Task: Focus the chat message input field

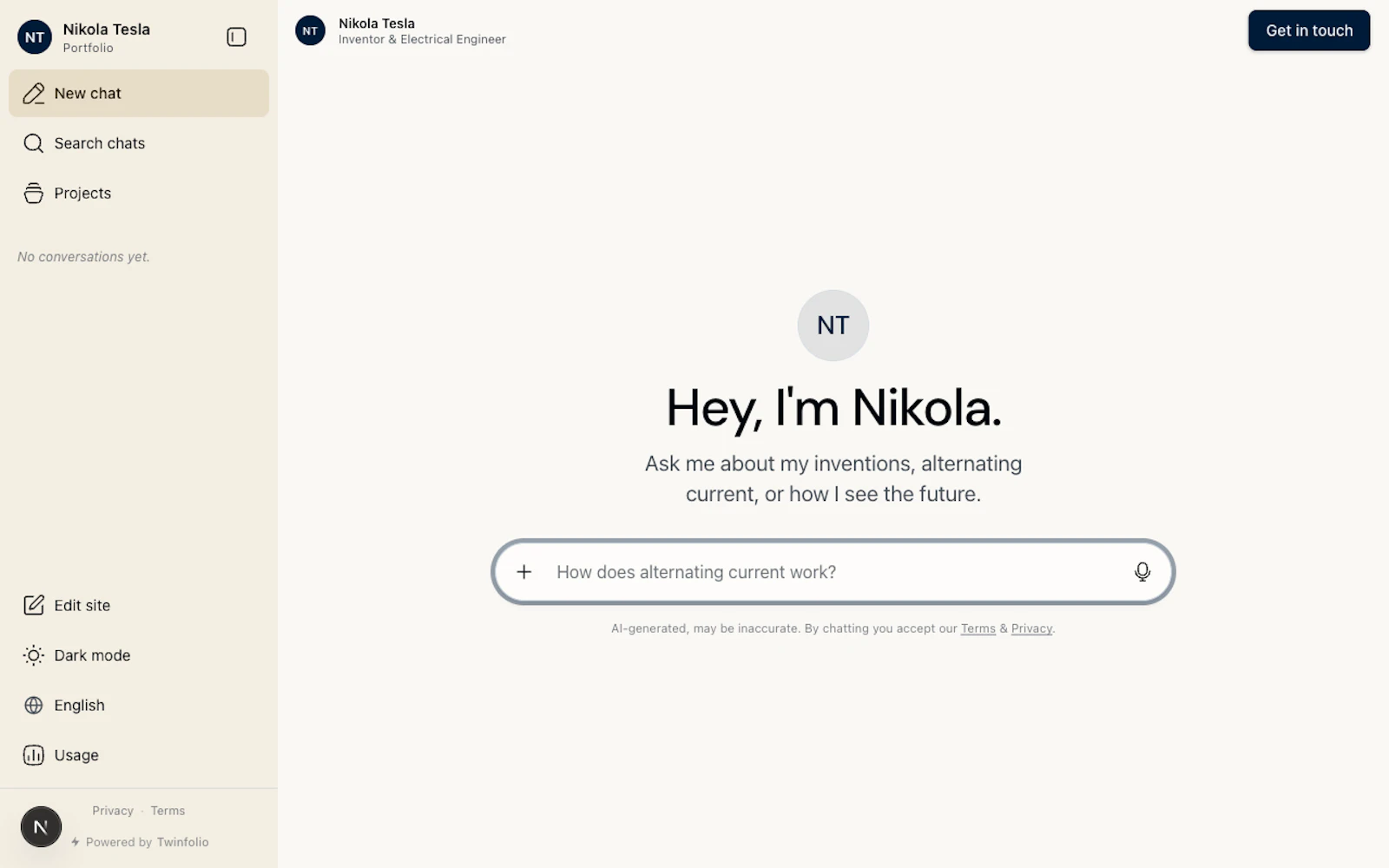Action: click(x=833, y=572)
